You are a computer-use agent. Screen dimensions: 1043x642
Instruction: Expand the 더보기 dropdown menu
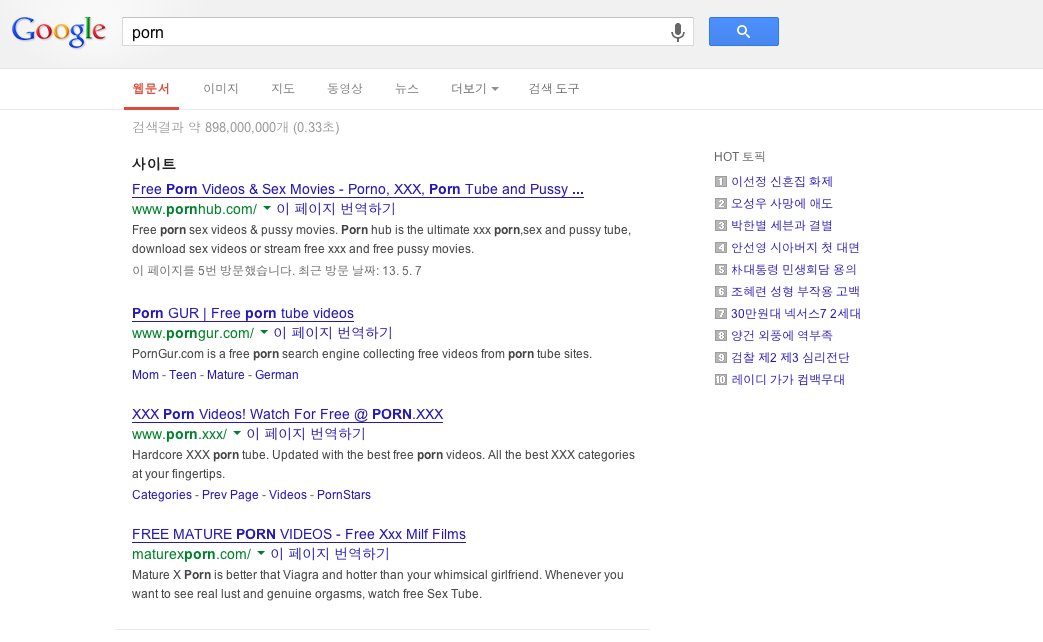tap(474, 88)
